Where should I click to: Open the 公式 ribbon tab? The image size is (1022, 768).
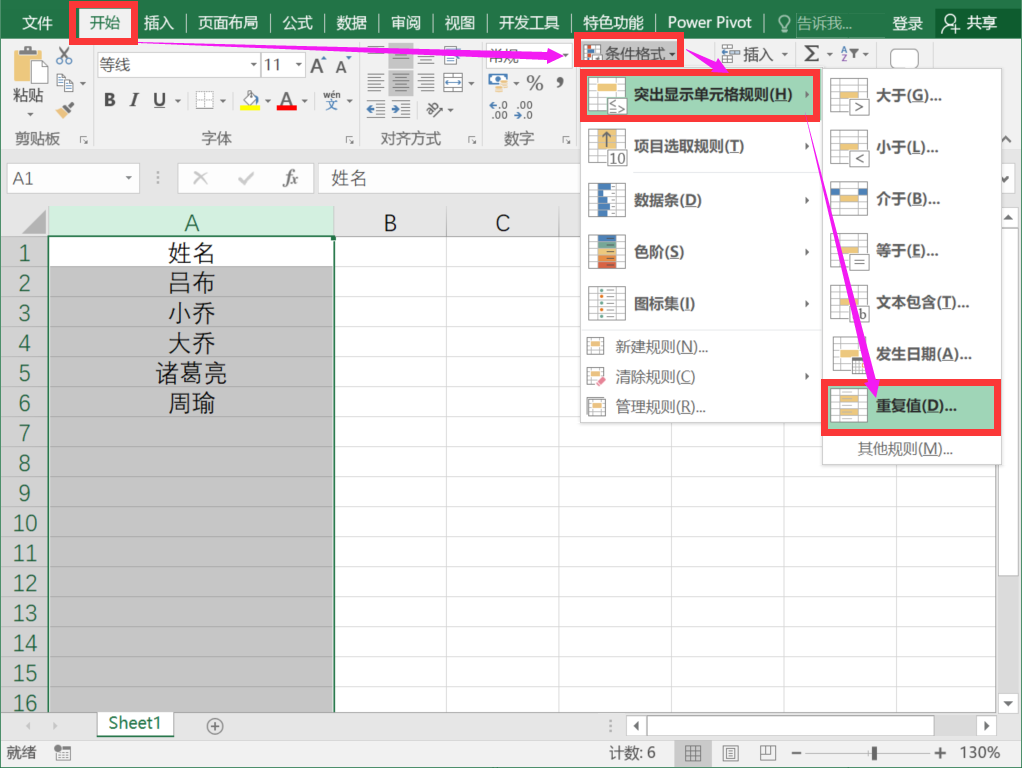click(297, 23)
